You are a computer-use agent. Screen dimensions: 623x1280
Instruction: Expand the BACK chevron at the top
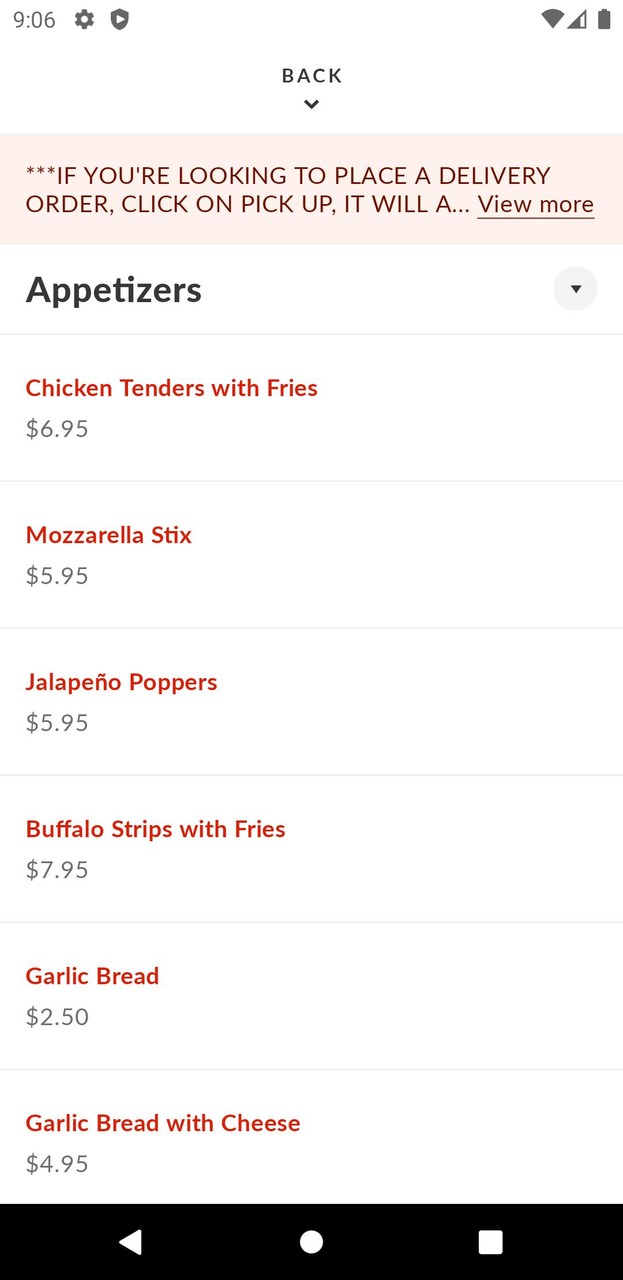coord(311,104)
